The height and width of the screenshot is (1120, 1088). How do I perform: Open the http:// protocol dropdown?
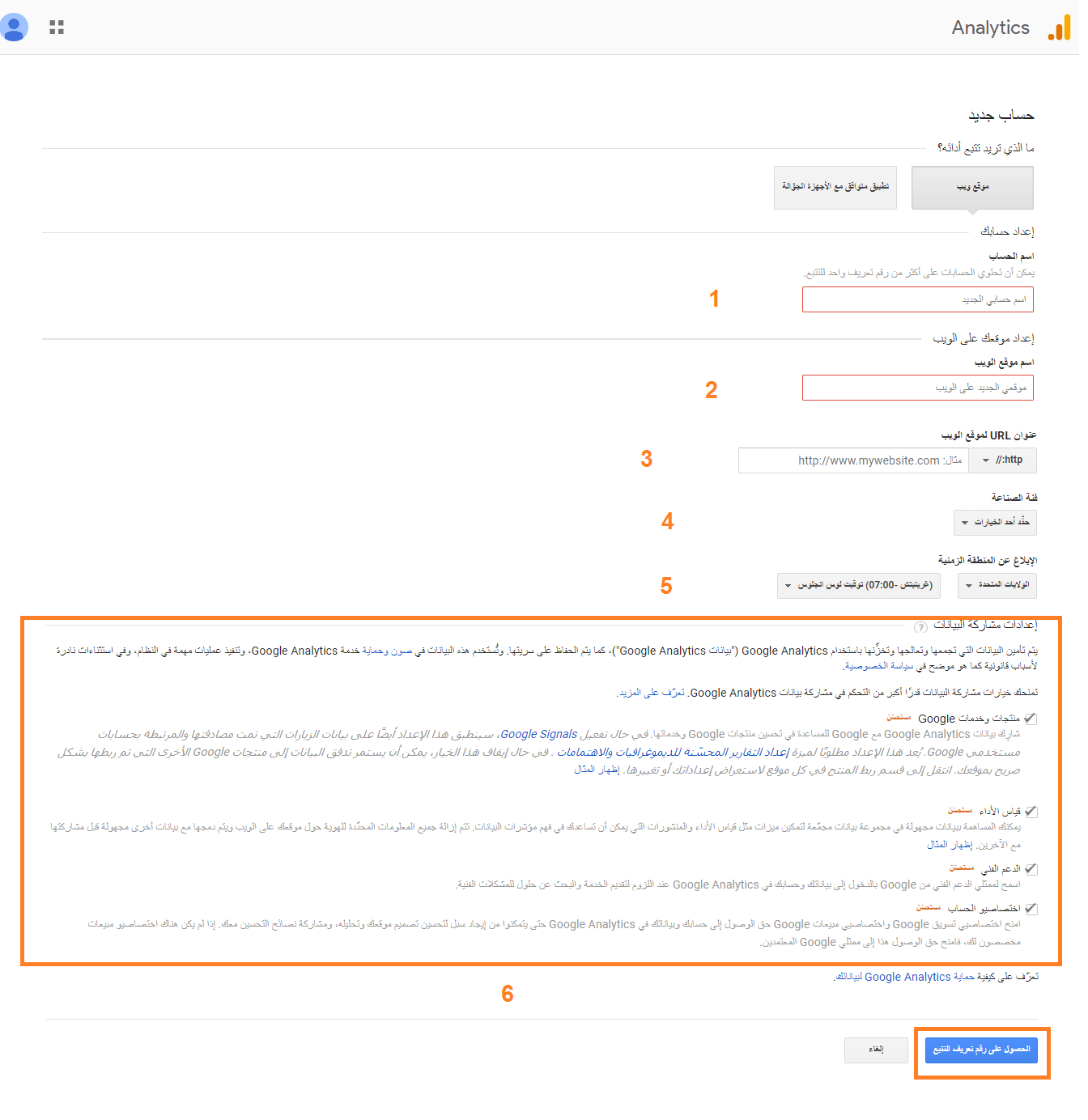click(x=1003, y=460)
